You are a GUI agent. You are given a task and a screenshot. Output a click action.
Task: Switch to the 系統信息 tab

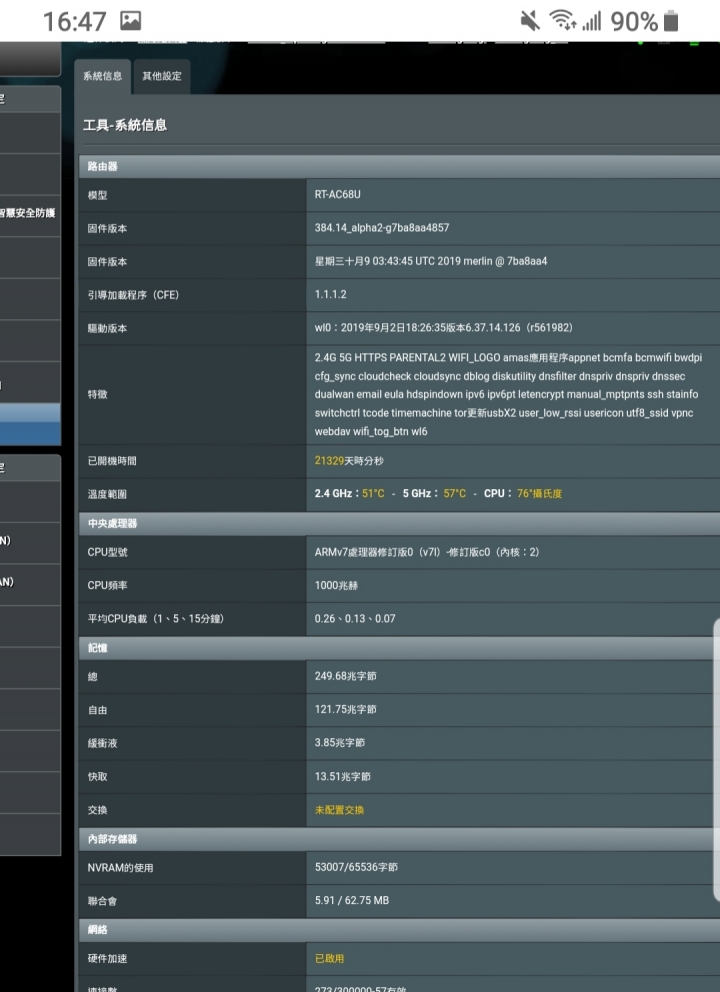pos(102,77)
